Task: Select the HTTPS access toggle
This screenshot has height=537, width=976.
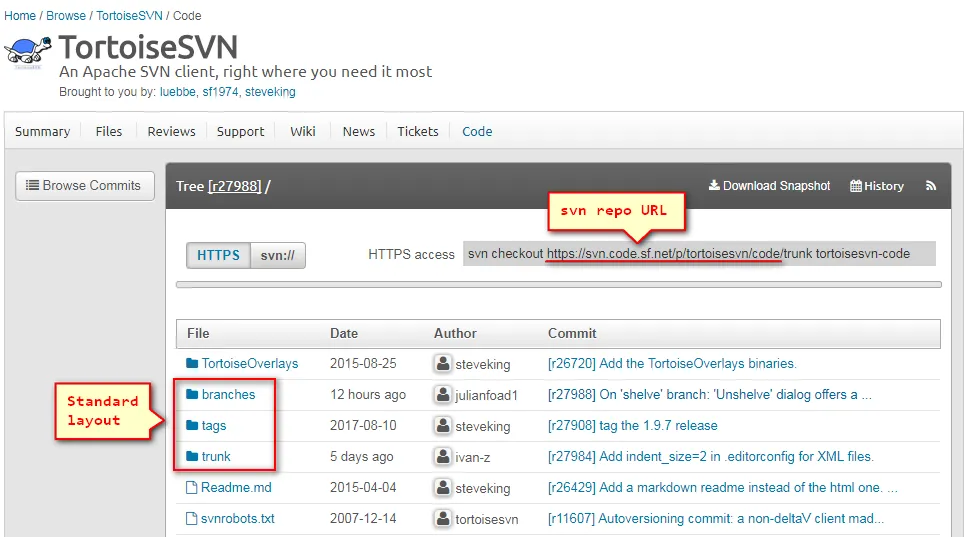Action: (x=218, y=255)
